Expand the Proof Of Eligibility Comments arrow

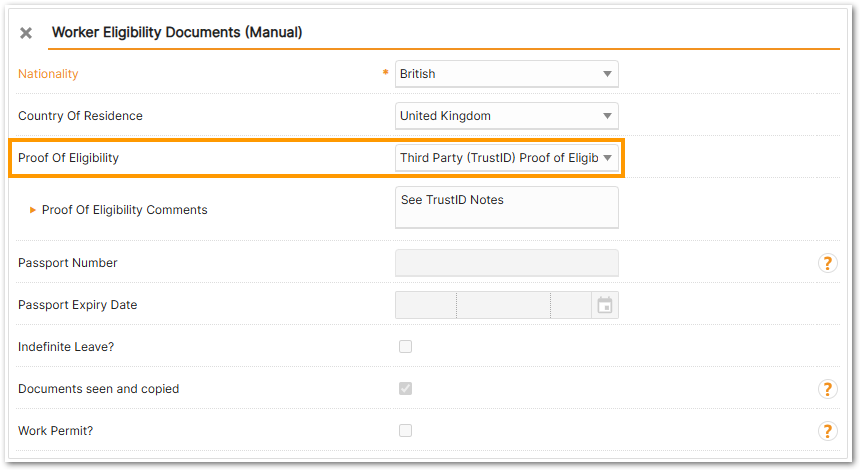33,210
